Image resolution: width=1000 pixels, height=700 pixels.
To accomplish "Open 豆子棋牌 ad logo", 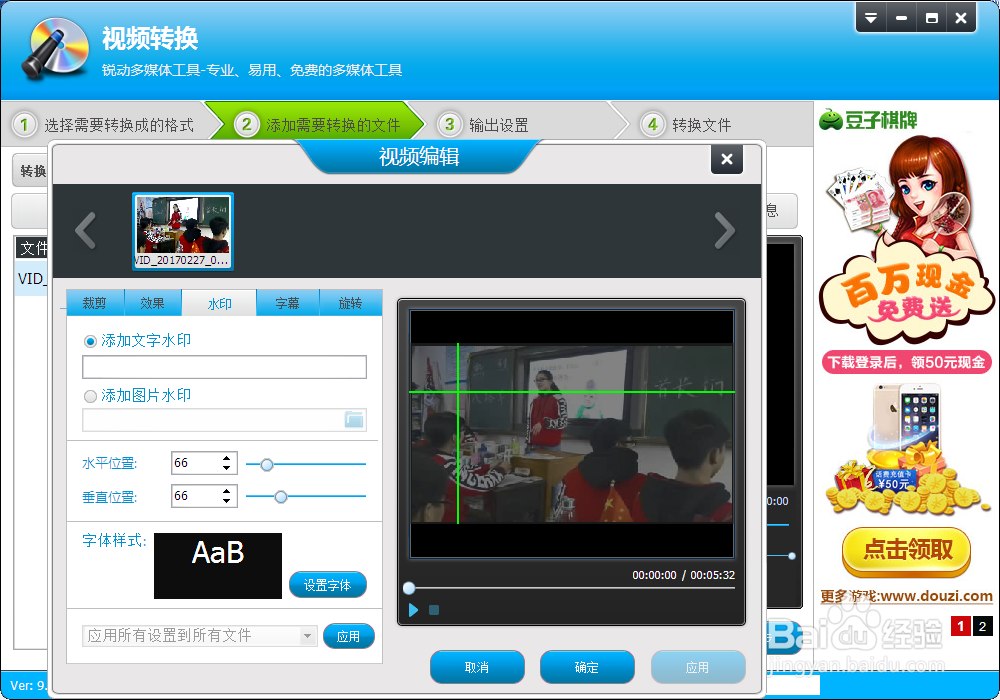I will coord(868,119).
